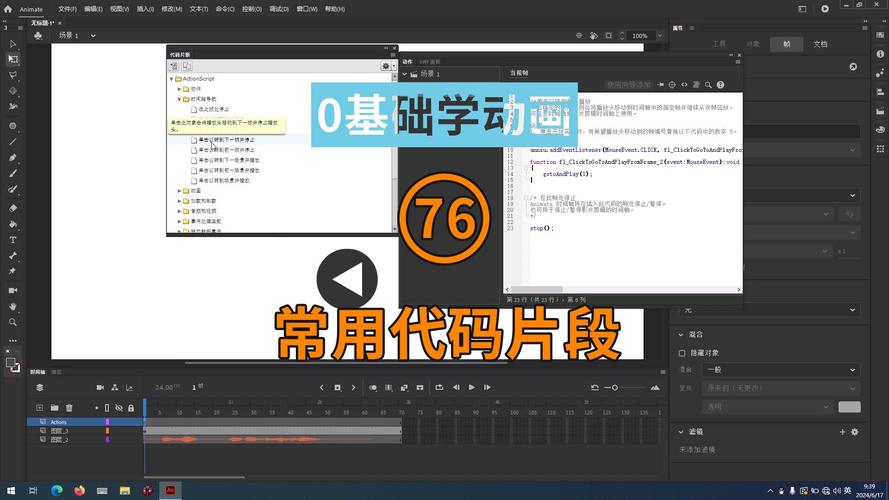The width and height of the screenshot is (889, 500).
Task: Click the gray color swatch in Blend section
Action: (849, 407)
